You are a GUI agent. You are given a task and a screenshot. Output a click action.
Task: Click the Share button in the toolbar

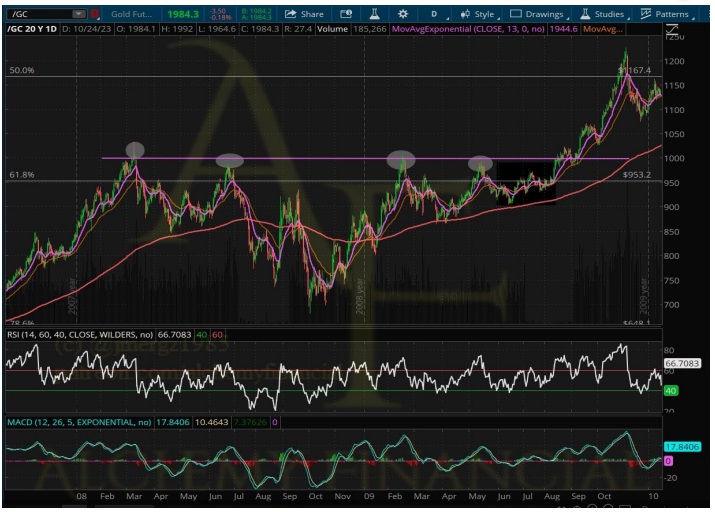(x=304, y=14)
